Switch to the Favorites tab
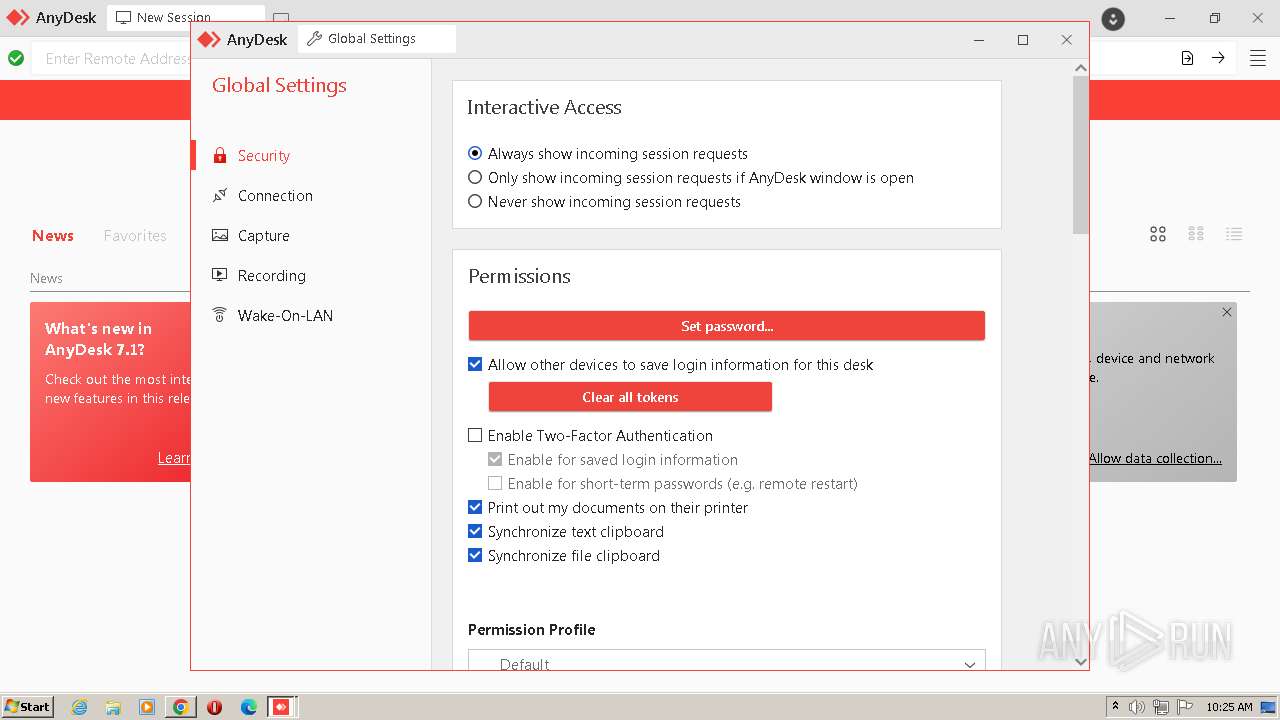 135,236
